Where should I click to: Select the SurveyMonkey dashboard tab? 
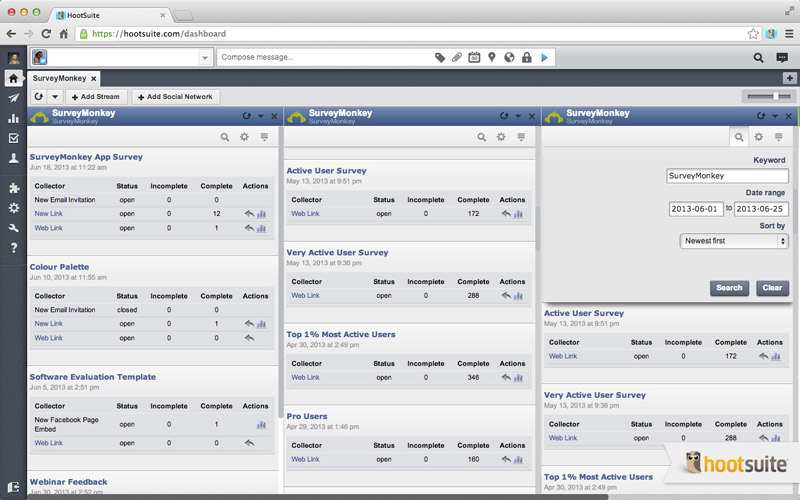[x=59, y=78]
